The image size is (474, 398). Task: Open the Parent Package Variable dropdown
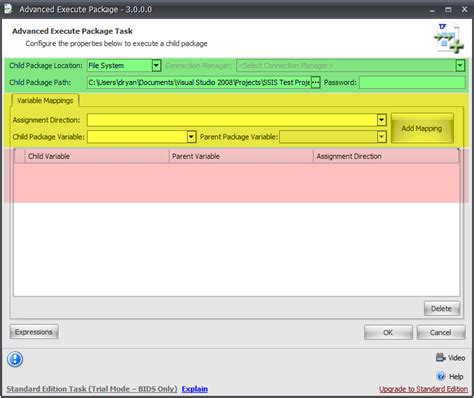click(382, 137)
